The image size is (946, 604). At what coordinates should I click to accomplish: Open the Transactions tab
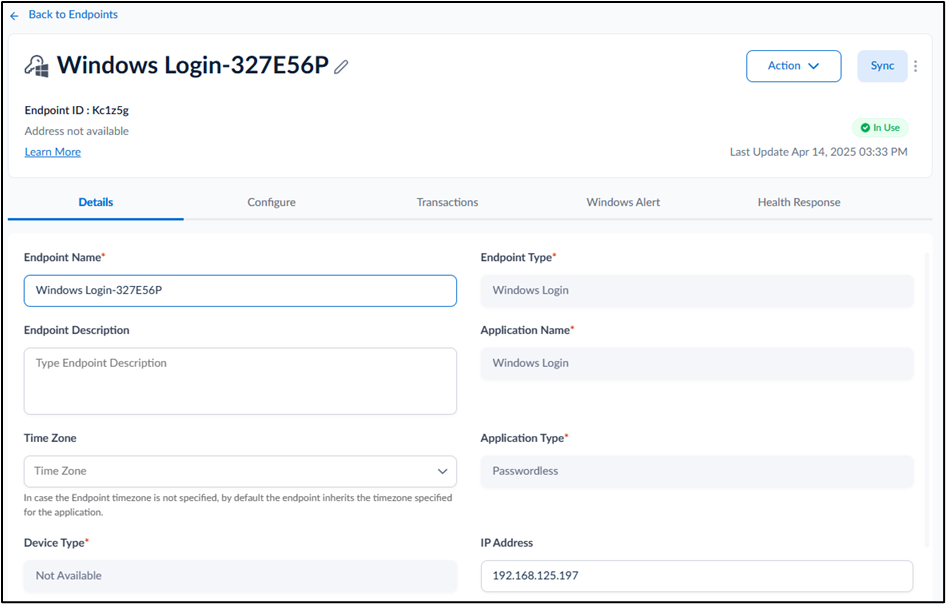[447, 202]
